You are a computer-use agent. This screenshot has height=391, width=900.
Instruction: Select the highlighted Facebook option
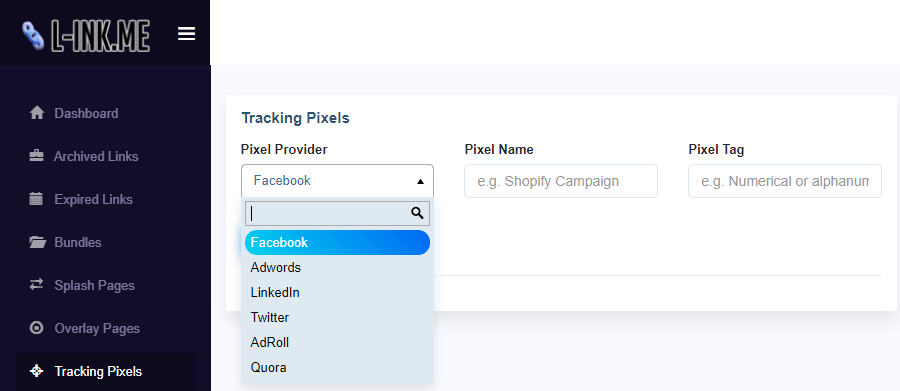(x=337, y=242)
